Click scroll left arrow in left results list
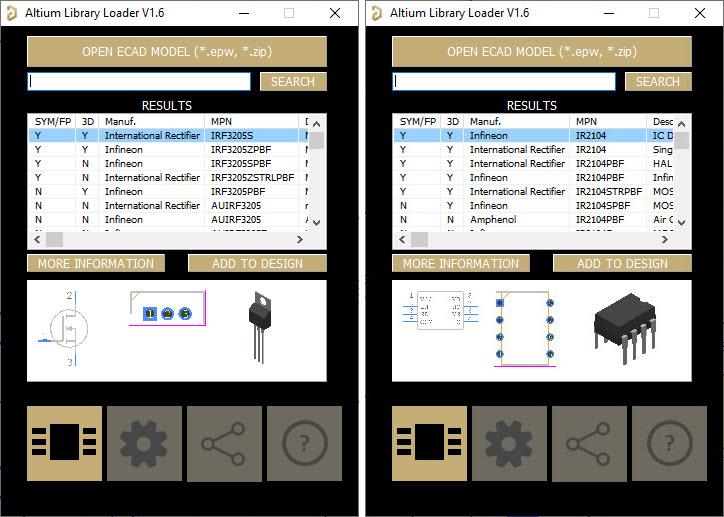The width and height of the screenshot is (724, 517). click(37, 239)
